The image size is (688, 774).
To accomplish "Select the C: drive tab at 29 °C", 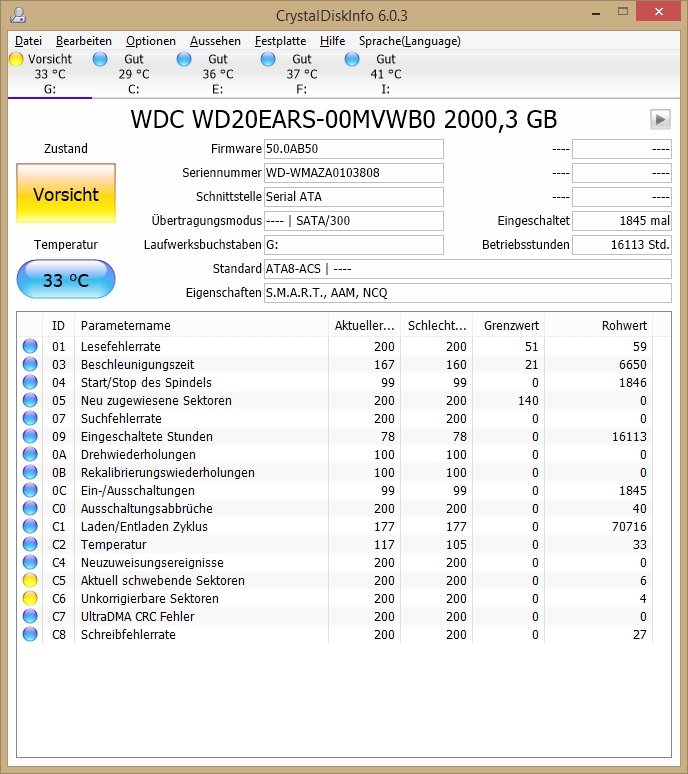I will [134, 74].
